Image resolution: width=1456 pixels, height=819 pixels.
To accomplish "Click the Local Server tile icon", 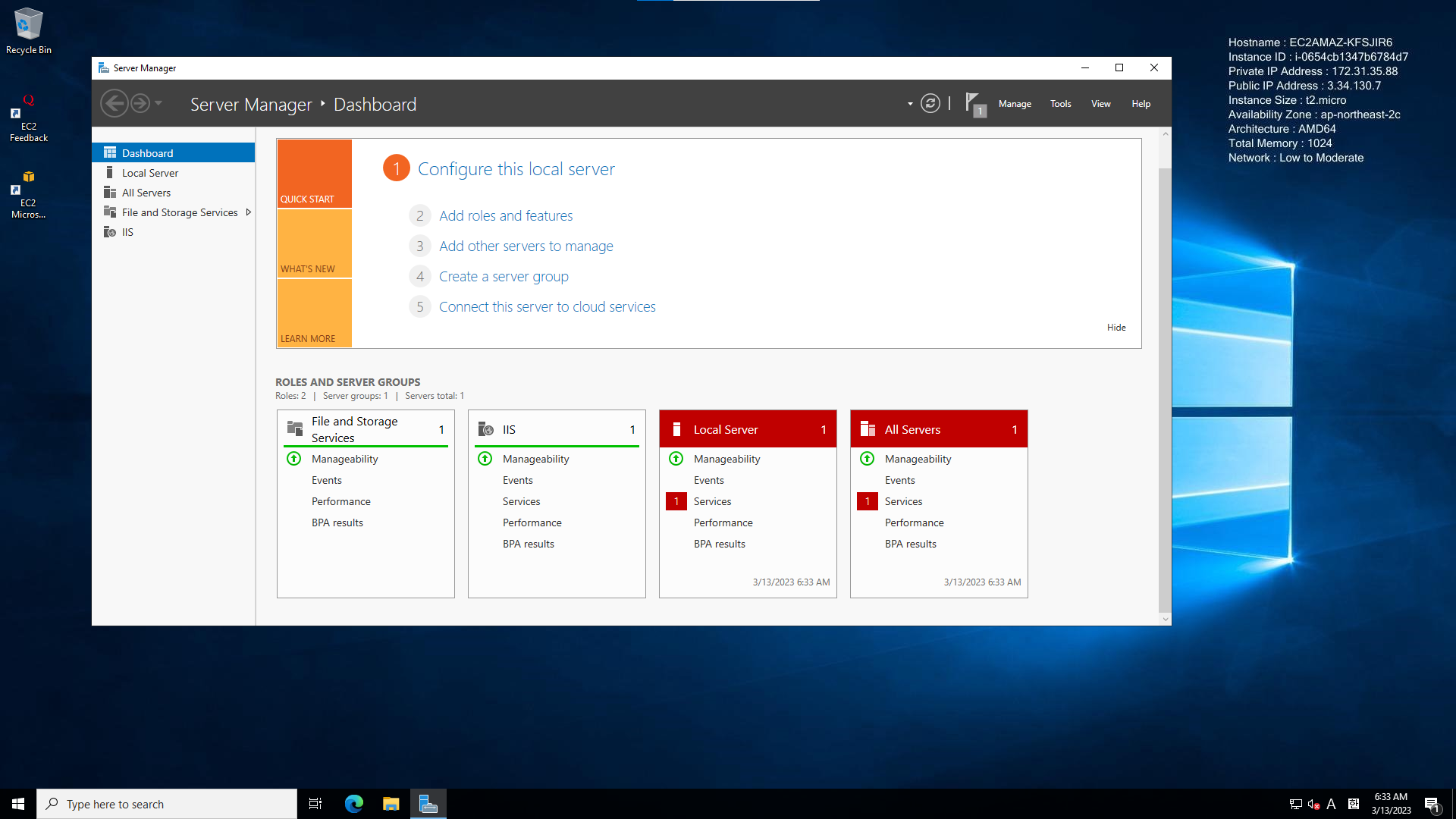I will click(677, 429).
